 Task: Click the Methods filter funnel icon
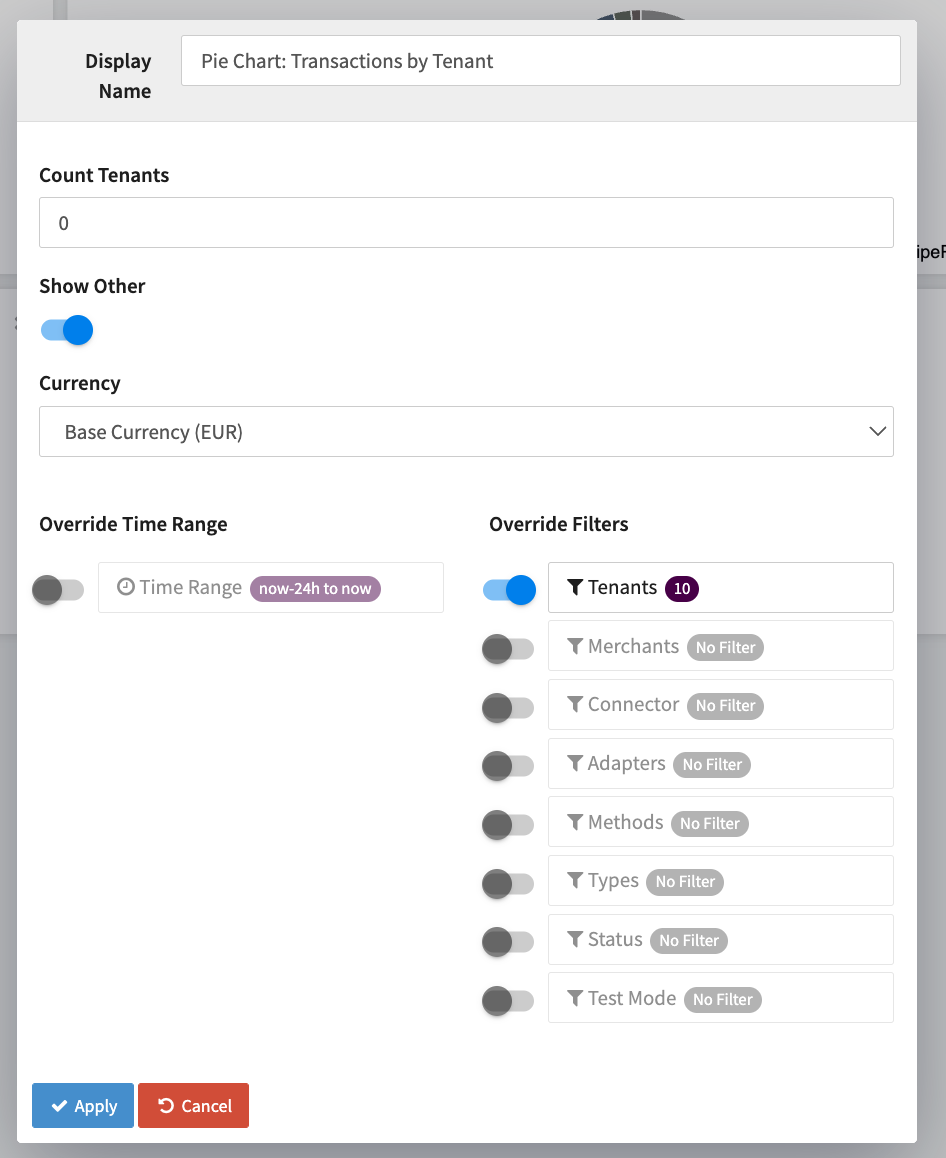tap(575, 823)
